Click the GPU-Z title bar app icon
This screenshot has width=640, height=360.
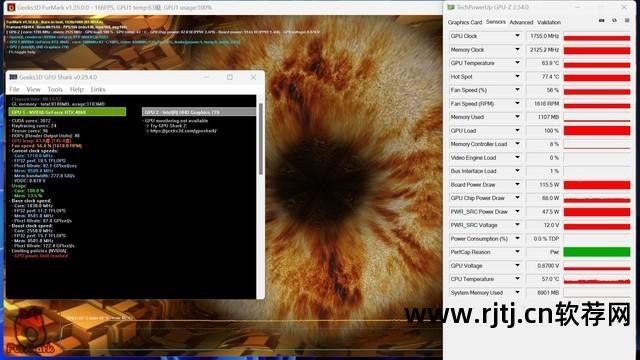coord(451,7)
